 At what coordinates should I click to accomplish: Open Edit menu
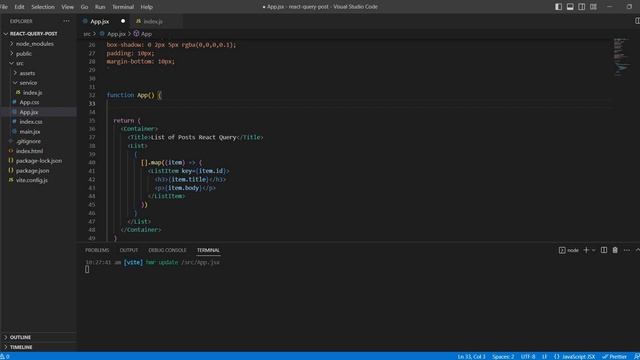(19, 7)
